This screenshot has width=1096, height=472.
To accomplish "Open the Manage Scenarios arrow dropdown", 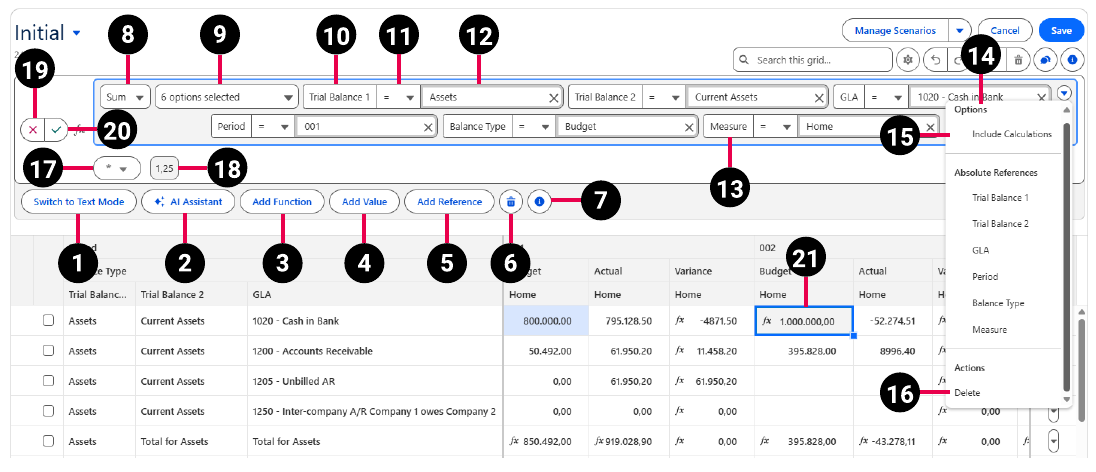I will tap(960, 31).
